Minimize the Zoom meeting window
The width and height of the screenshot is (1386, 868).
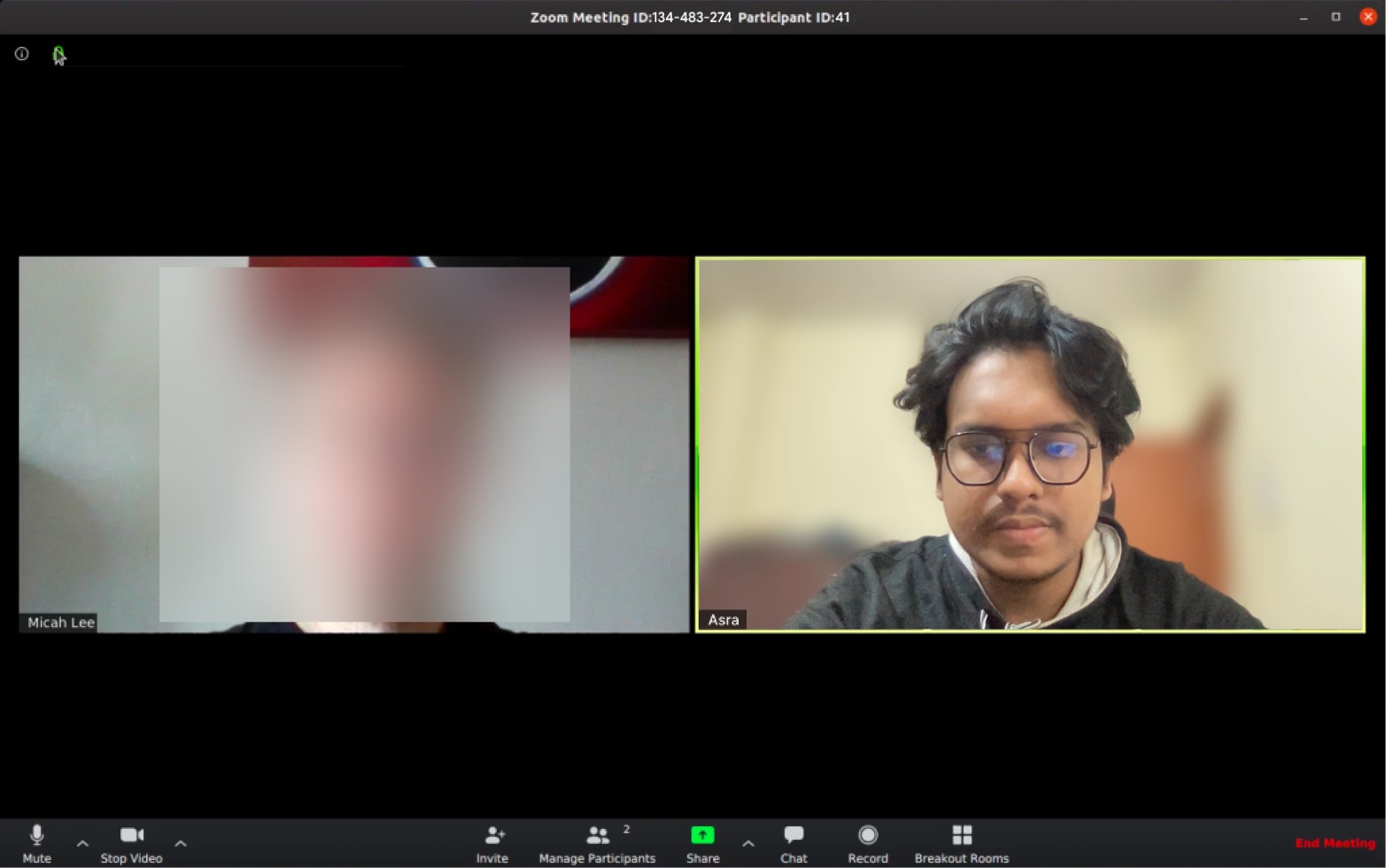pos(1304,17)
